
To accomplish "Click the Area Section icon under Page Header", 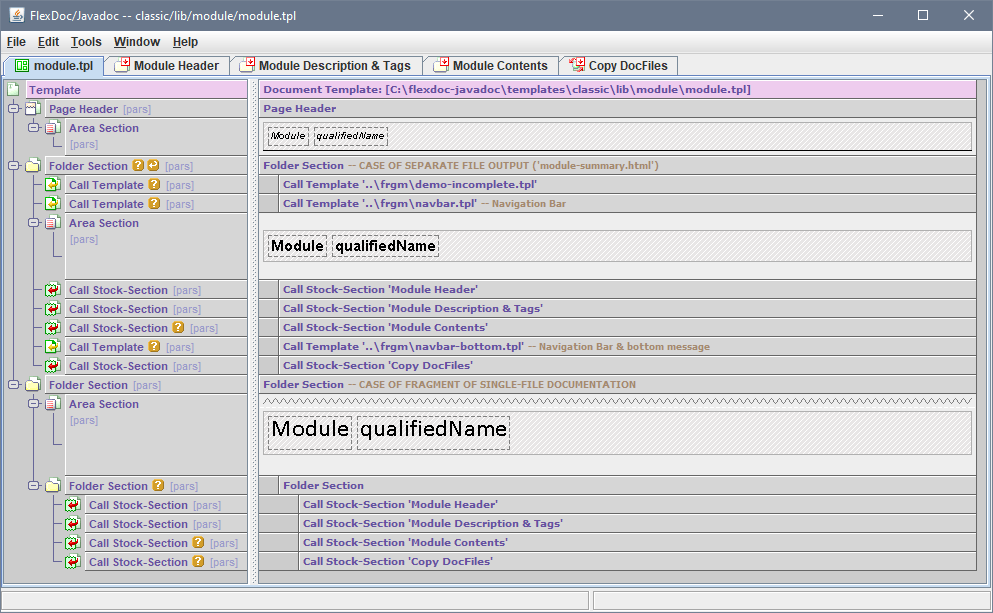I will (53, 128).
